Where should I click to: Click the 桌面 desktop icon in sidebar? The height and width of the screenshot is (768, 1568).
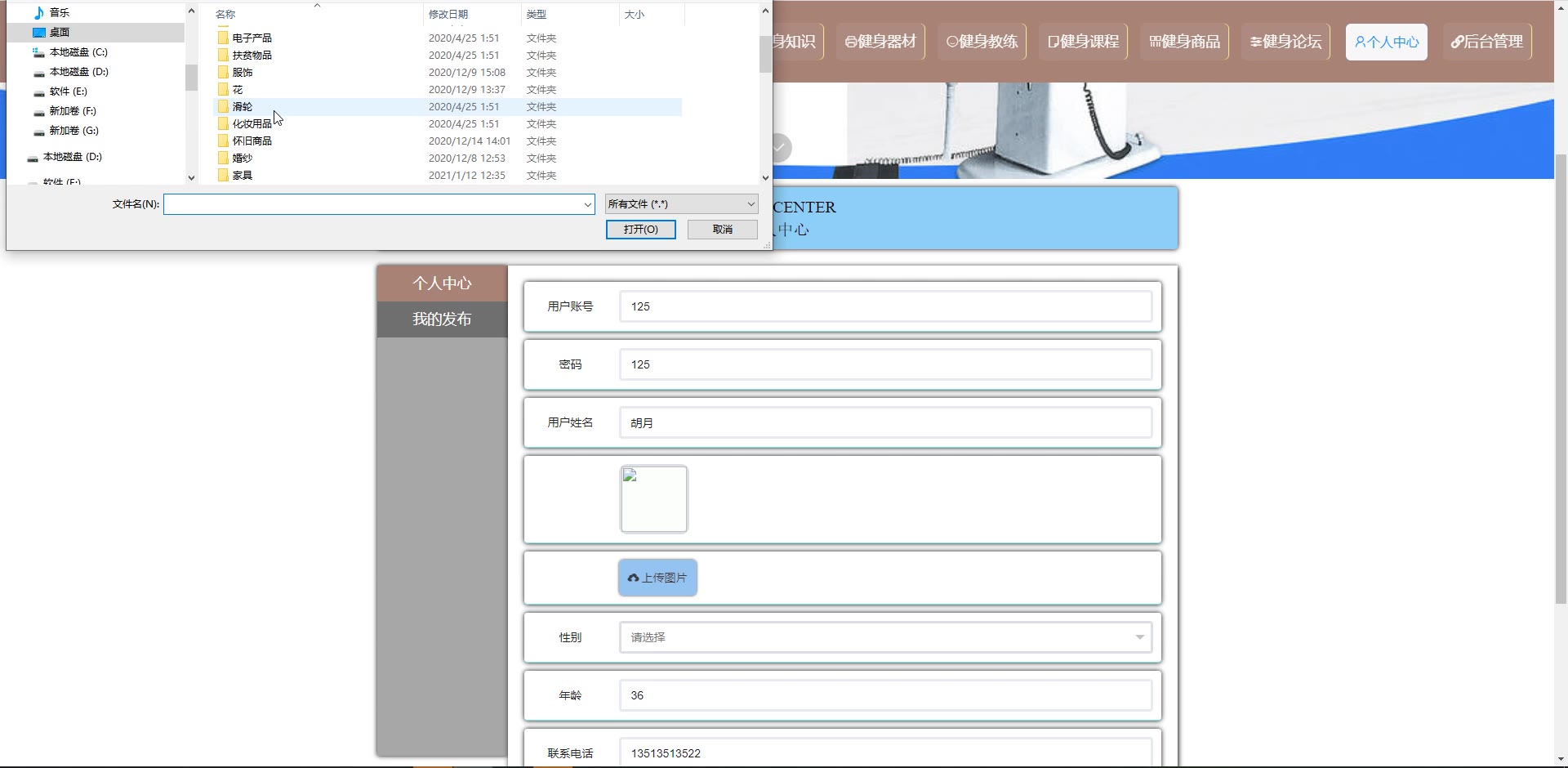coord(38,33)
